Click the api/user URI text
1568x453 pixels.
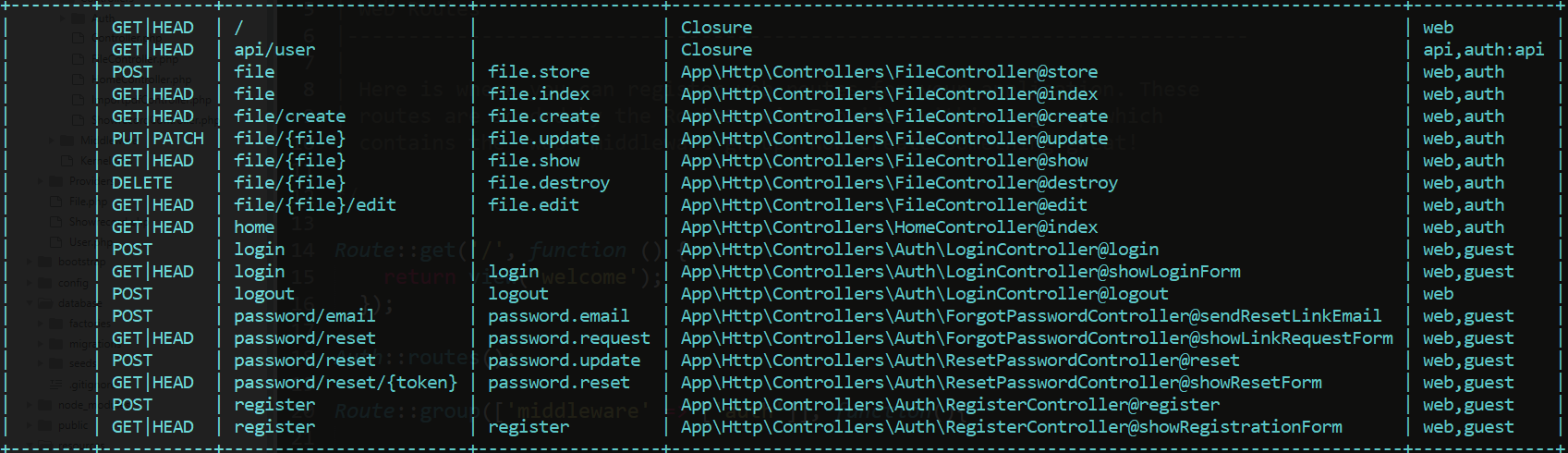tap(274, 50)
